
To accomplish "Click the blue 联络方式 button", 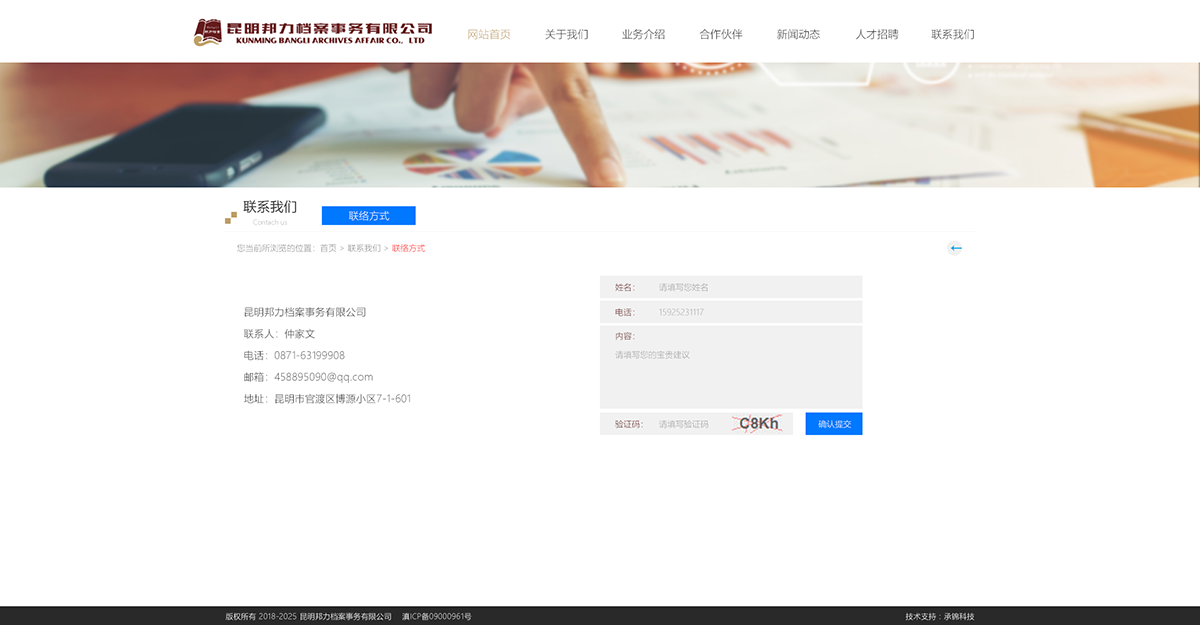I will pos(368,215).
